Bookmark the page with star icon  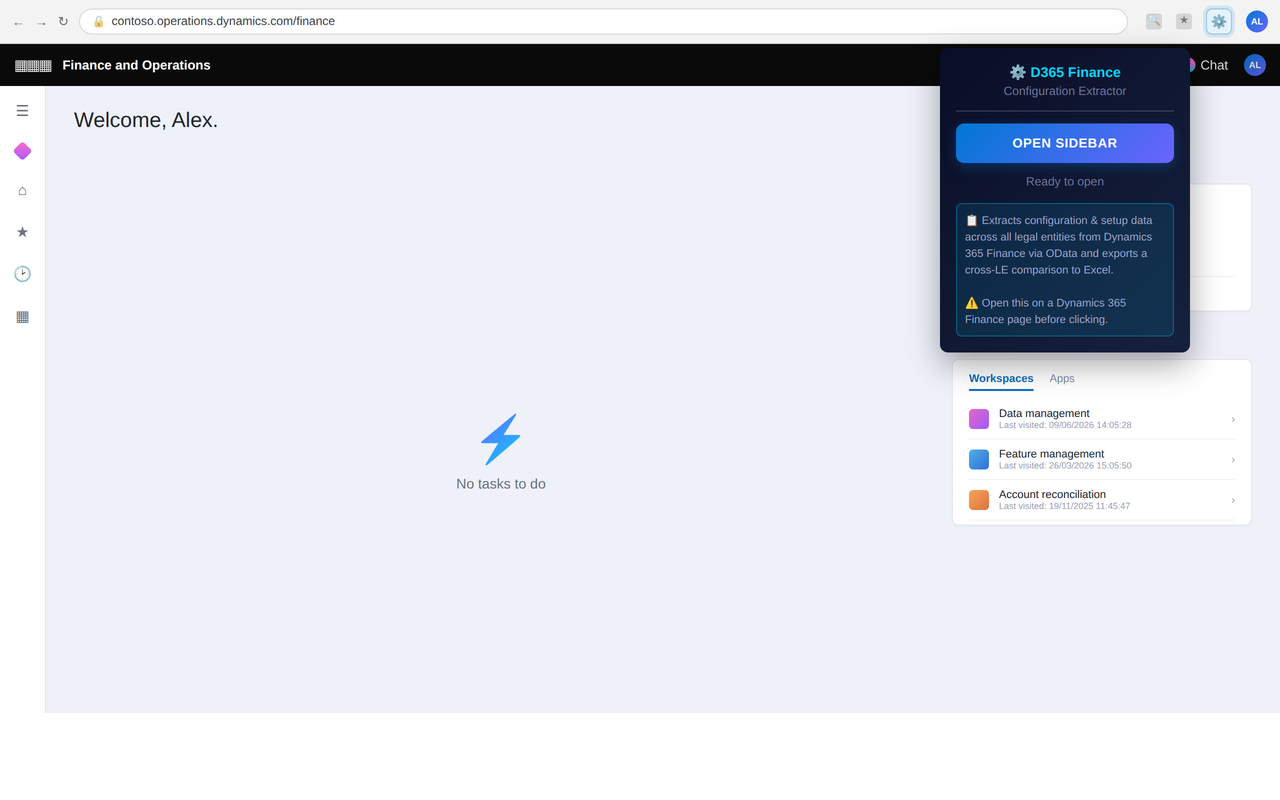pyautogui.click(x=1184, y=21)
